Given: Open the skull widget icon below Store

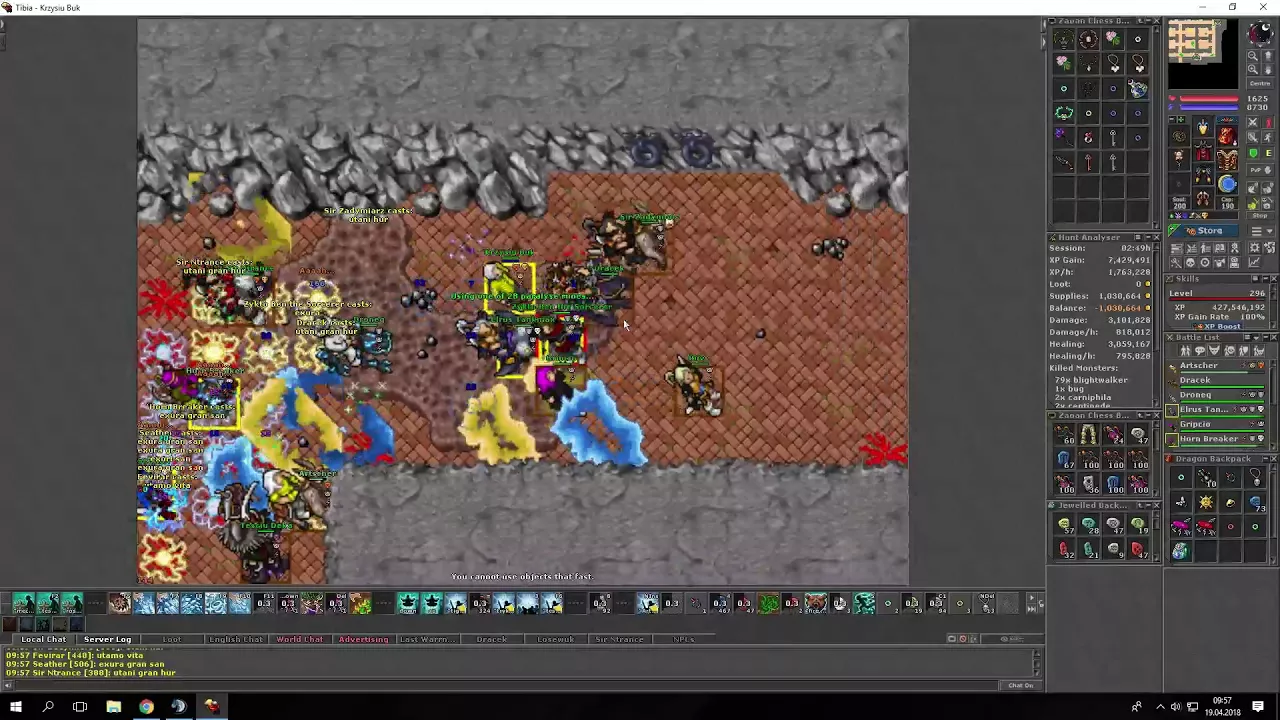Looking at the screenshot, I should pos(1190,262).
